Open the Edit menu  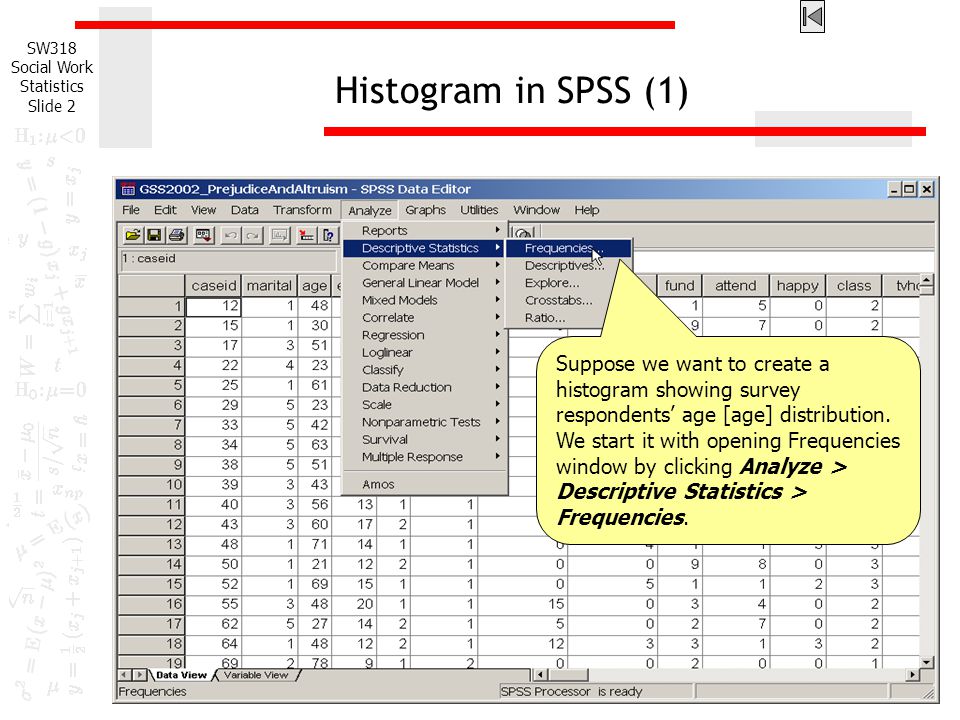[165, 210]
